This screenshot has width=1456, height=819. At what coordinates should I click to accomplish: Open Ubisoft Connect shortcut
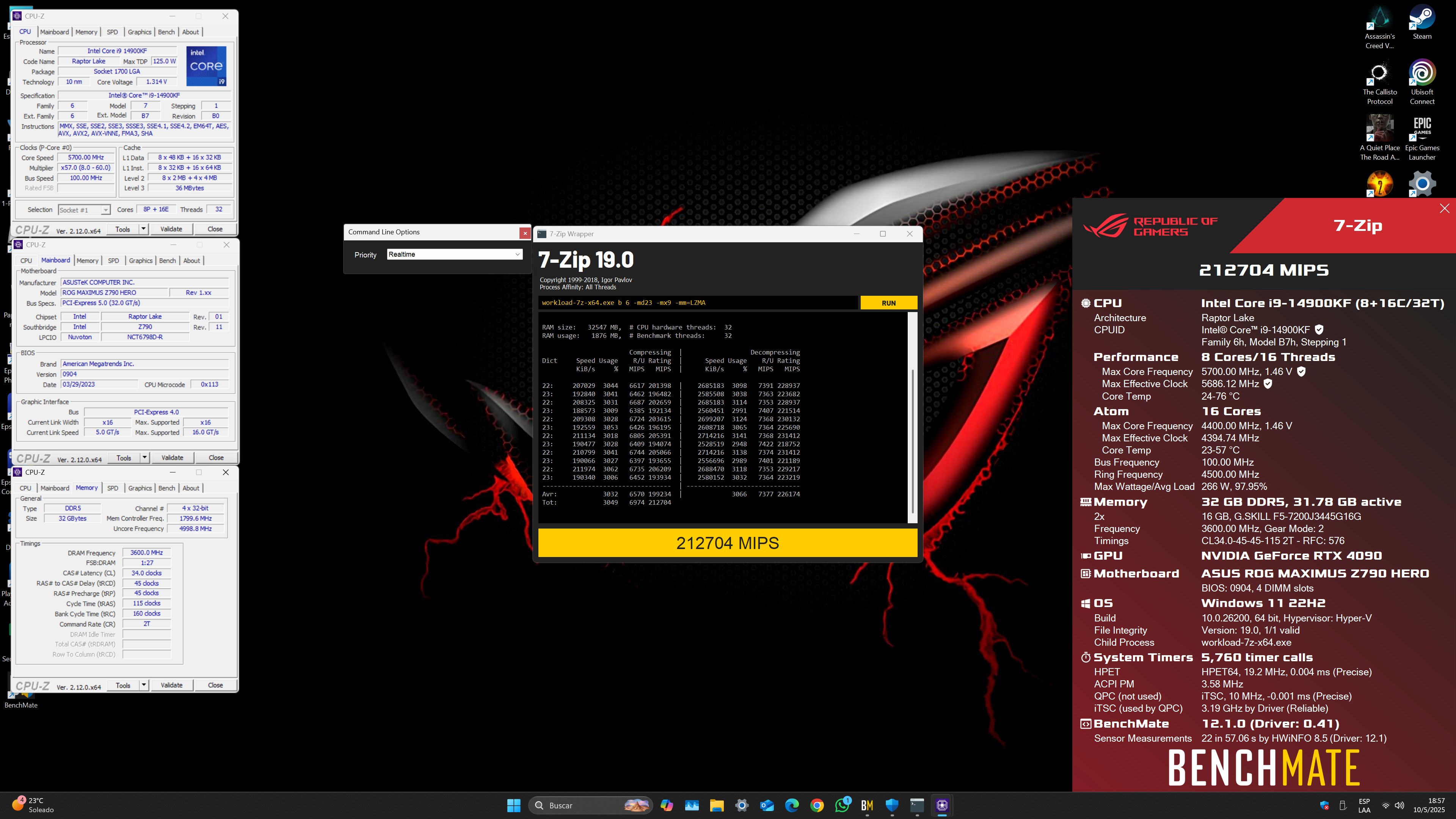coord(1421,83)
